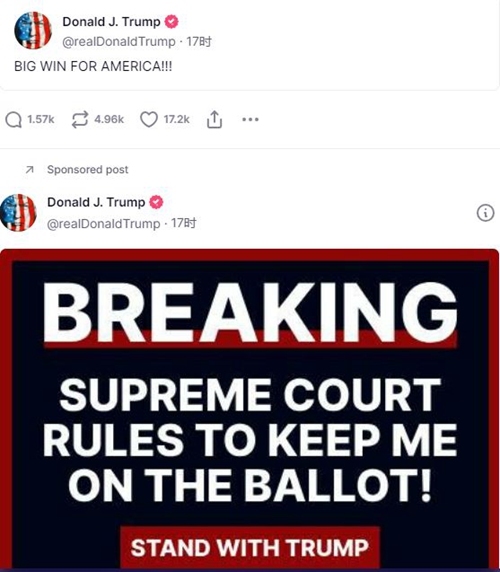Click the Sponsored post label

(x=88, y=170)
